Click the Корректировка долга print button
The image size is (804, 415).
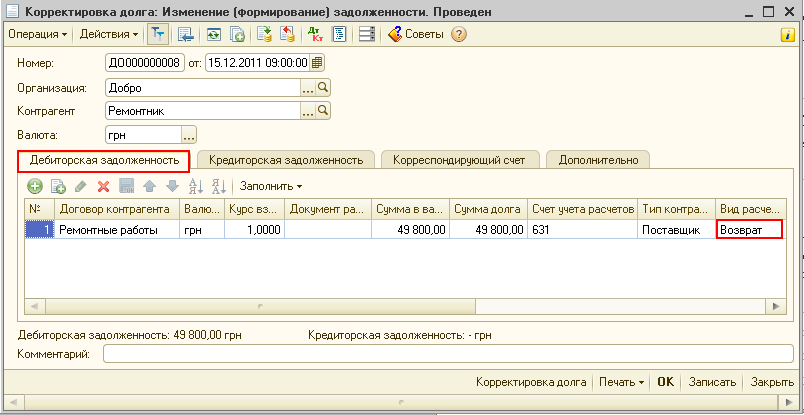[531, 382]
